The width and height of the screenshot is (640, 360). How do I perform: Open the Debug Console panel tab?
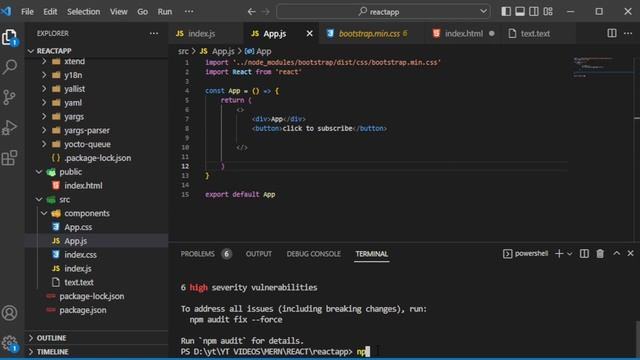313,254
